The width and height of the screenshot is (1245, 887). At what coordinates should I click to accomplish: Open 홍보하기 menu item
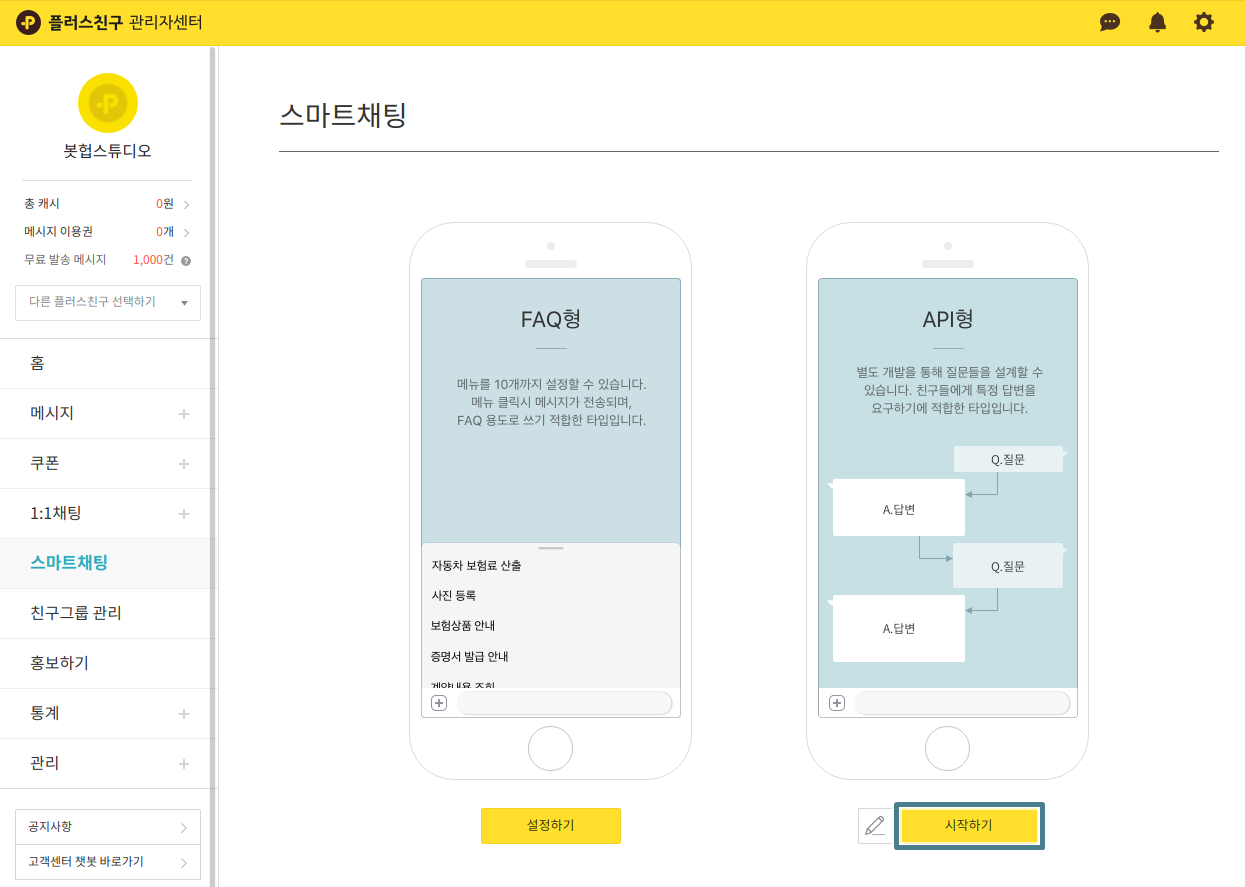pyautogui.click(x=105, y=663)
